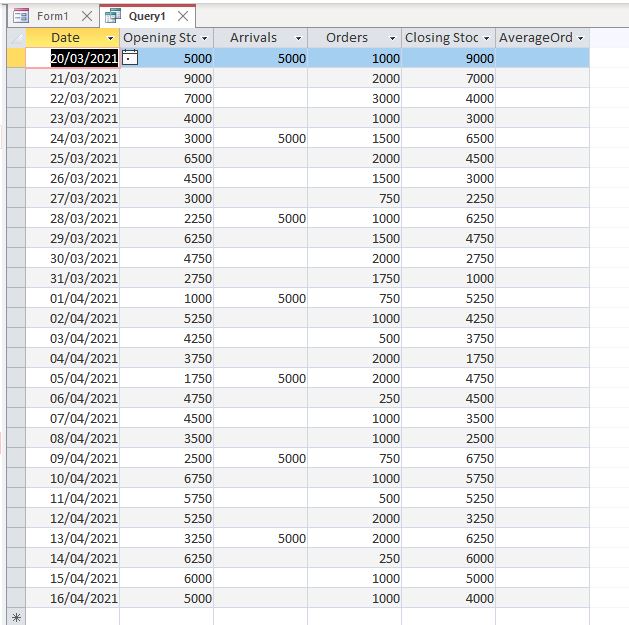Click Opening Stock 9000 on 21/03/2021
Image resolution: width=629 pixels, height=625 pixels.
click(x=166, y=78)
